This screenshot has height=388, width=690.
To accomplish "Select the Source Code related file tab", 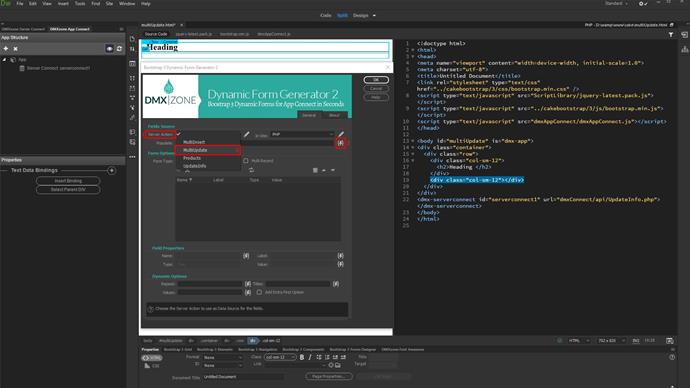I will pyautogui.click(x=156, y=34).
